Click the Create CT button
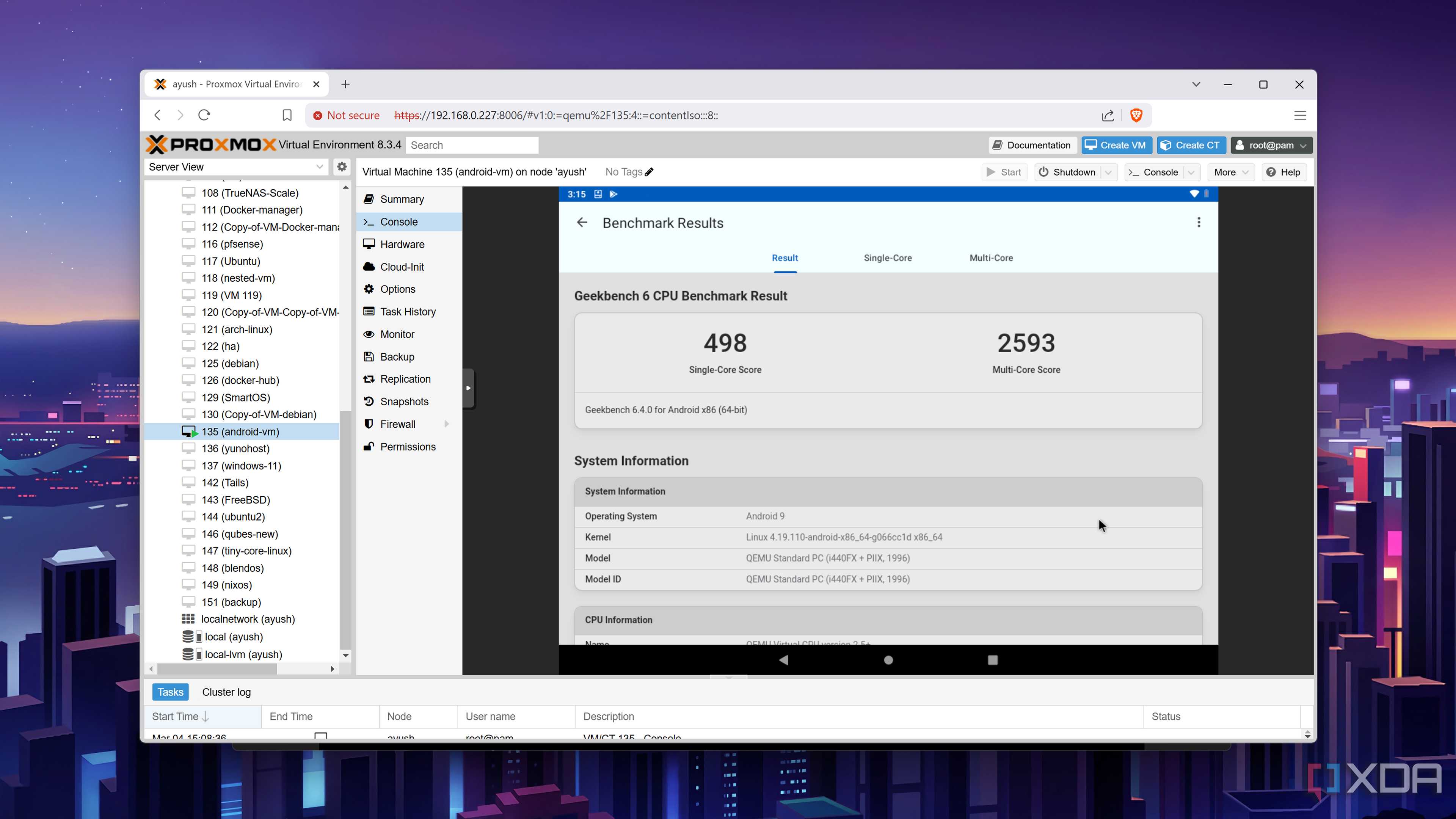The image size is (1456, 819). (x=1191, y=145)
